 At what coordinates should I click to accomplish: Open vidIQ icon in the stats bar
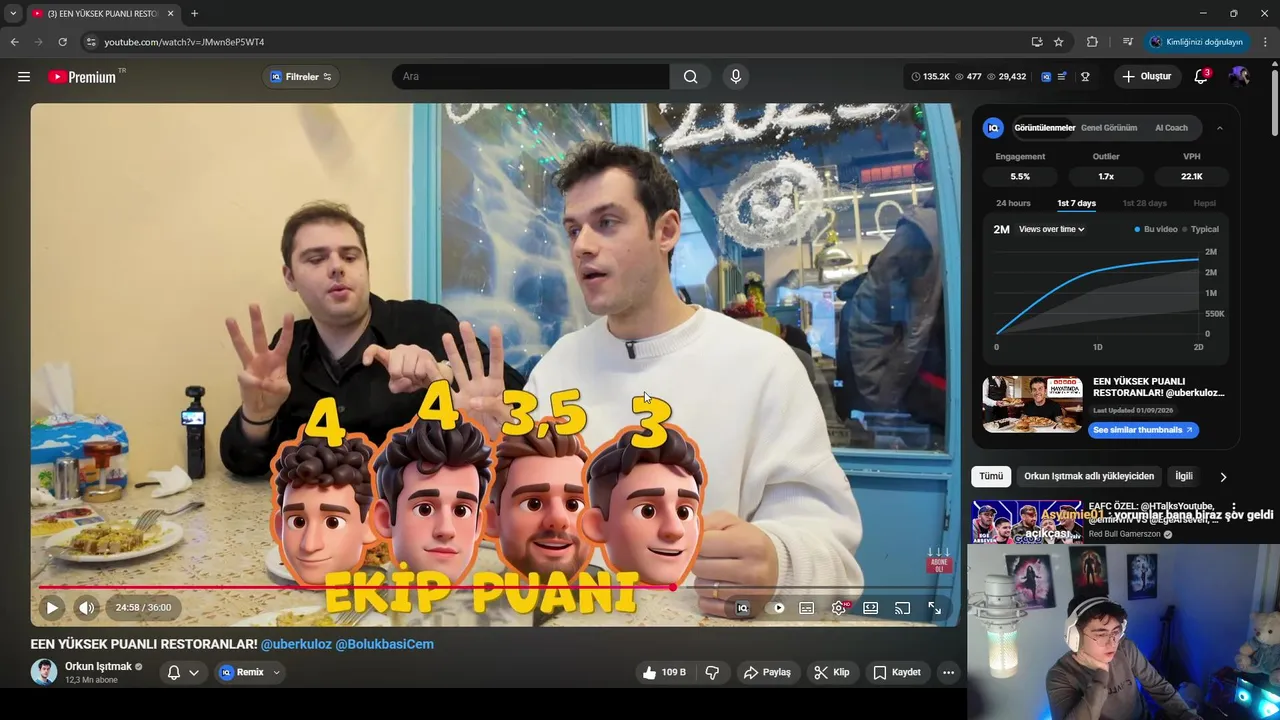click(1046, 77)
